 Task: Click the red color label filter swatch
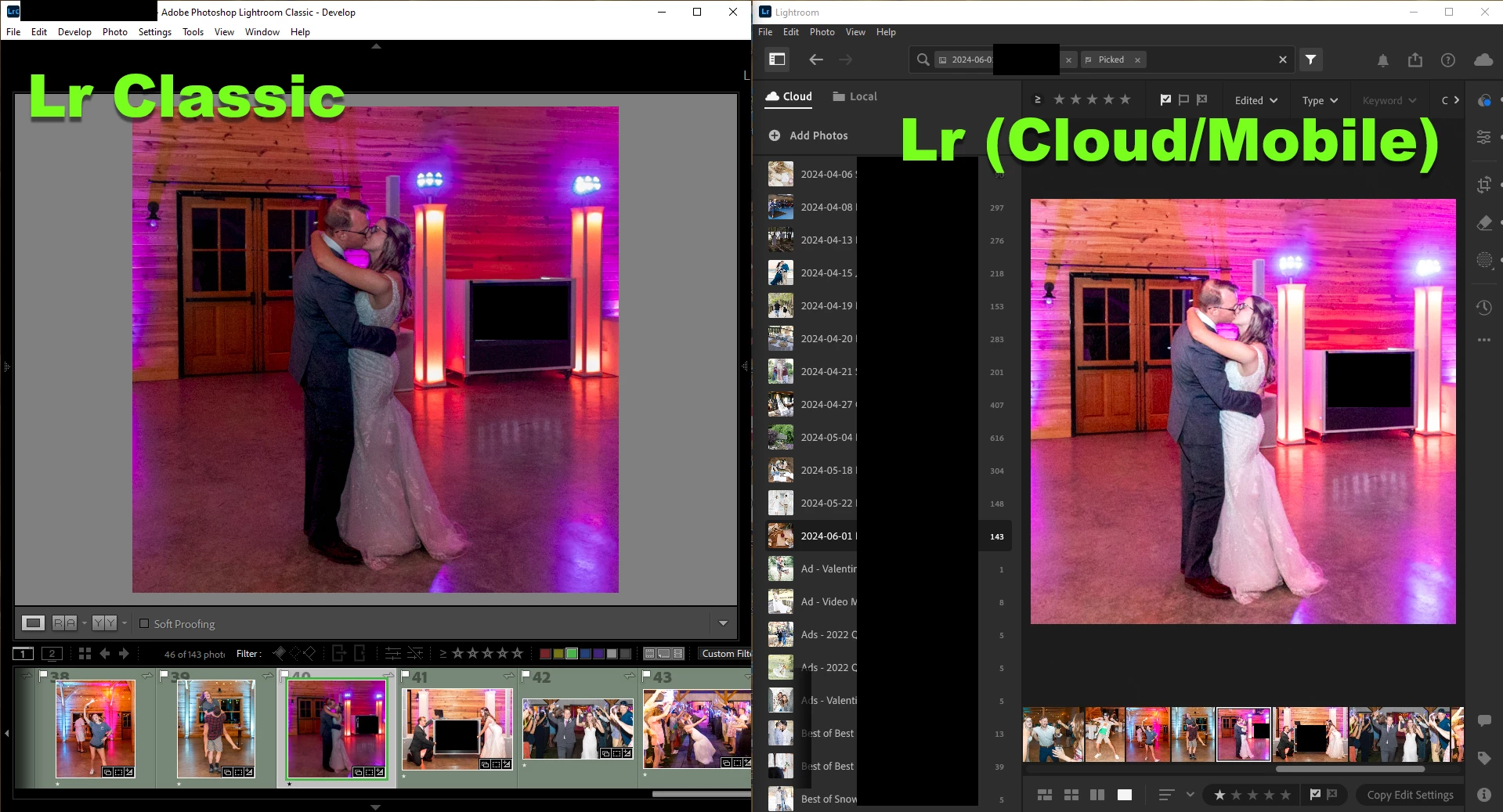click(545, 653)
